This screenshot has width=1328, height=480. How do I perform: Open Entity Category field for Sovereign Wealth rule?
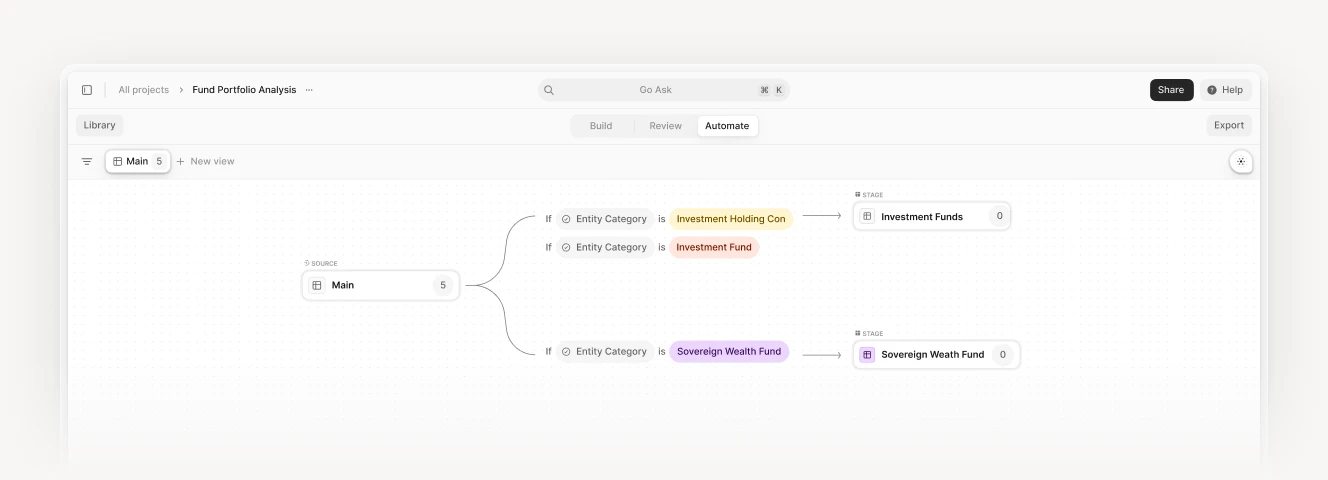pos(604,351)
